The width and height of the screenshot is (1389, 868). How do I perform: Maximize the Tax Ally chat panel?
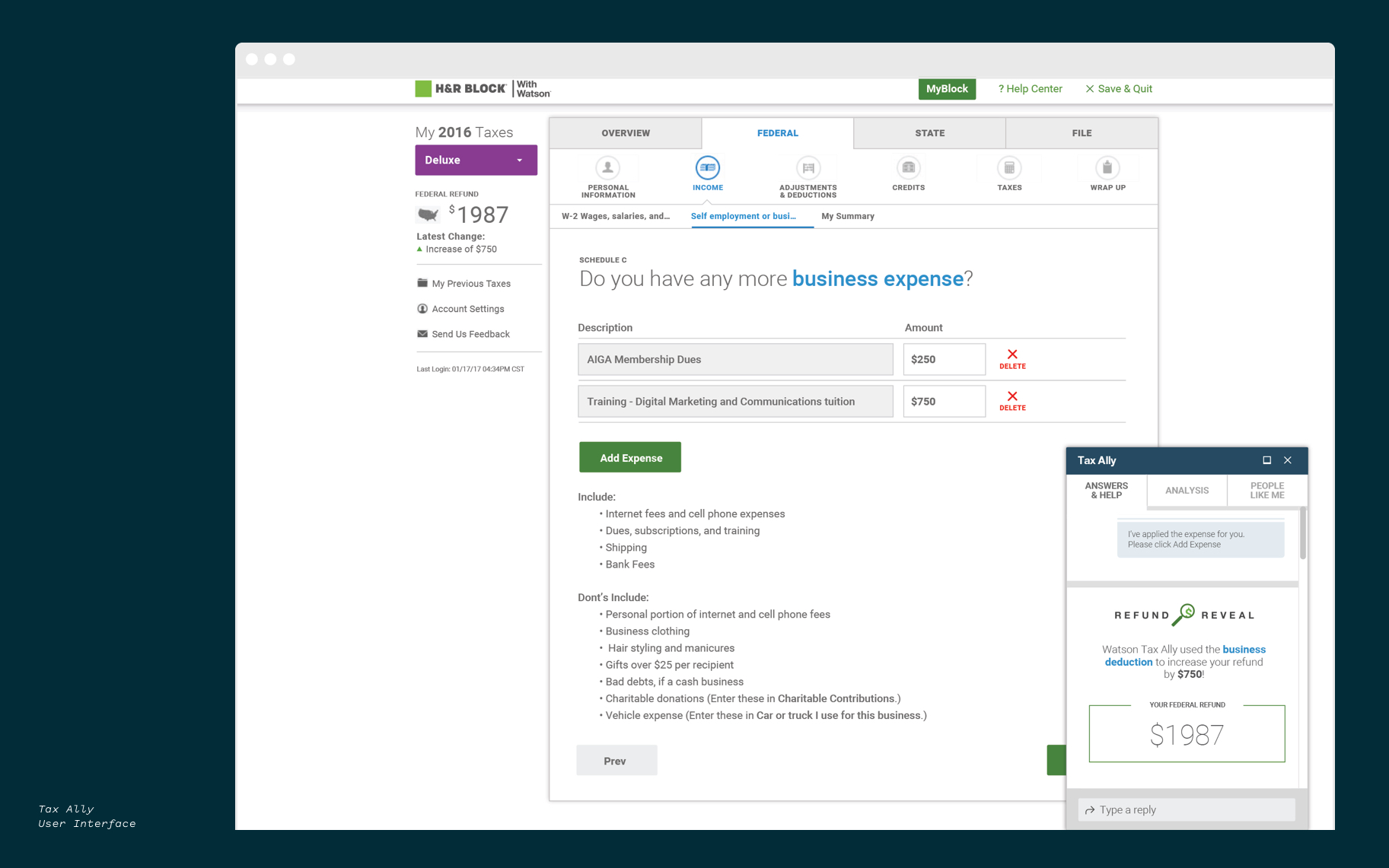pyautogui.click(x=1267, y=460)
